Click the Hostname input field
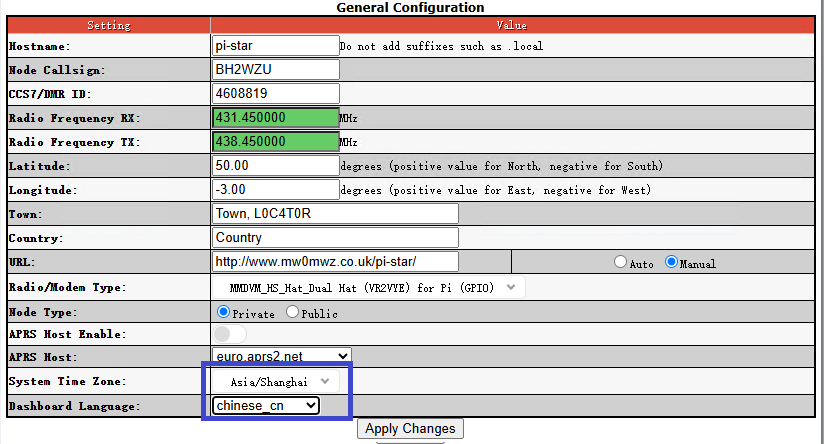824x444 pixels. click(x=275, y=46)
